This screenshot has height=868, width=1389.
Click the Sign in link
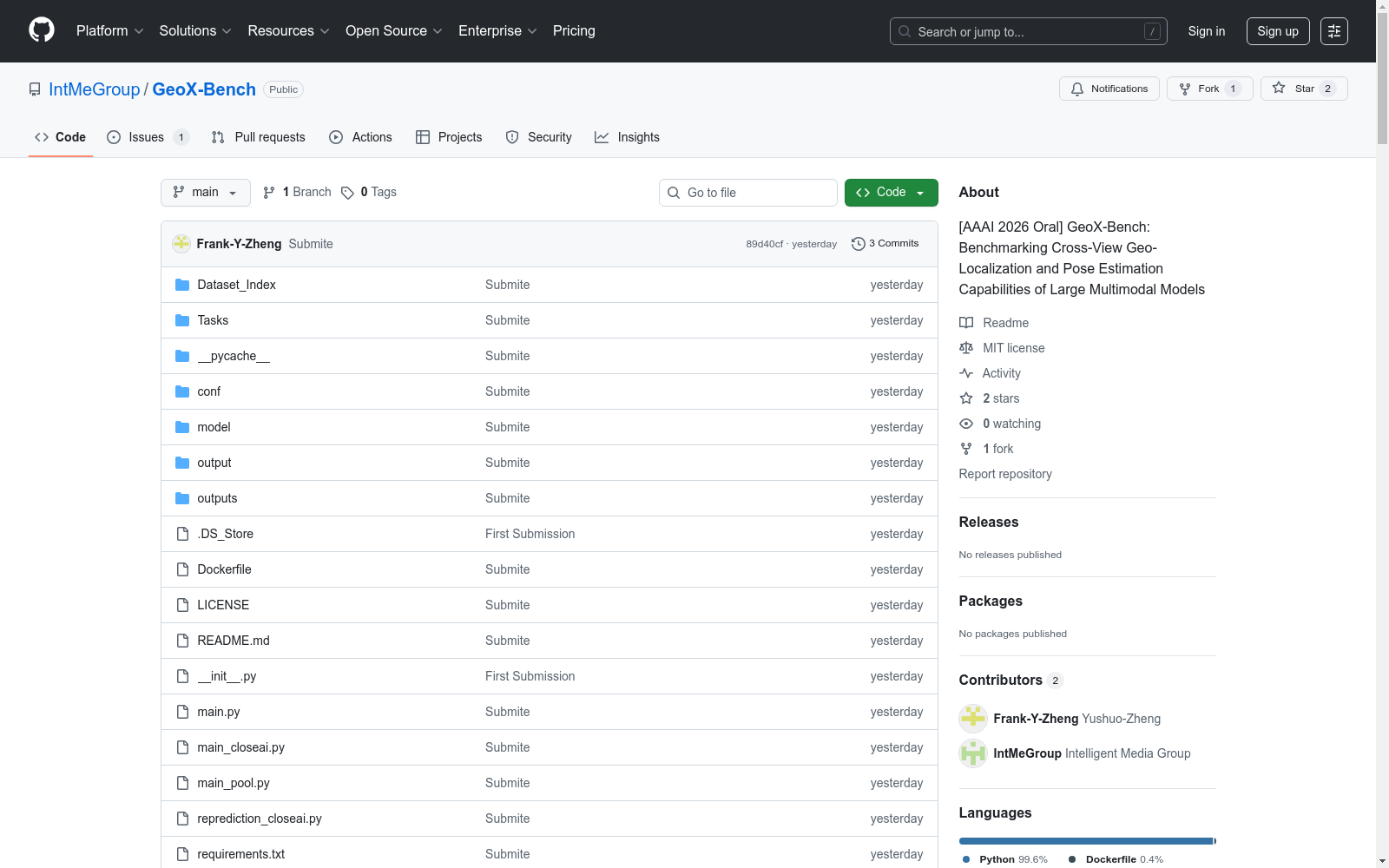(x=1207, y=31)
